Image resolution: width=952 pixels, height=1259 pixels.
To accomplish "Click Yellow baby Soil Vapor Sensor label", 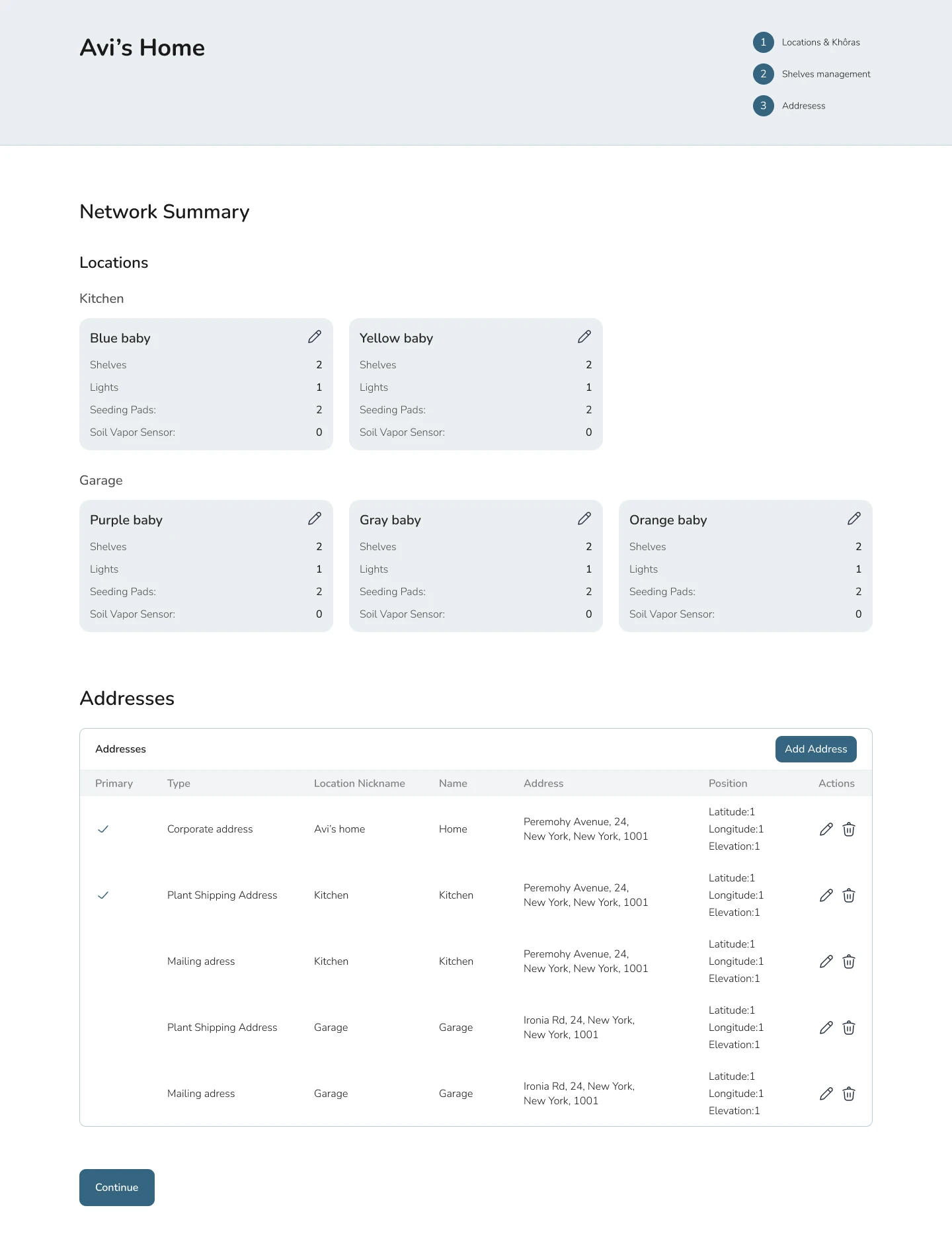I will (x=402, y=432).
